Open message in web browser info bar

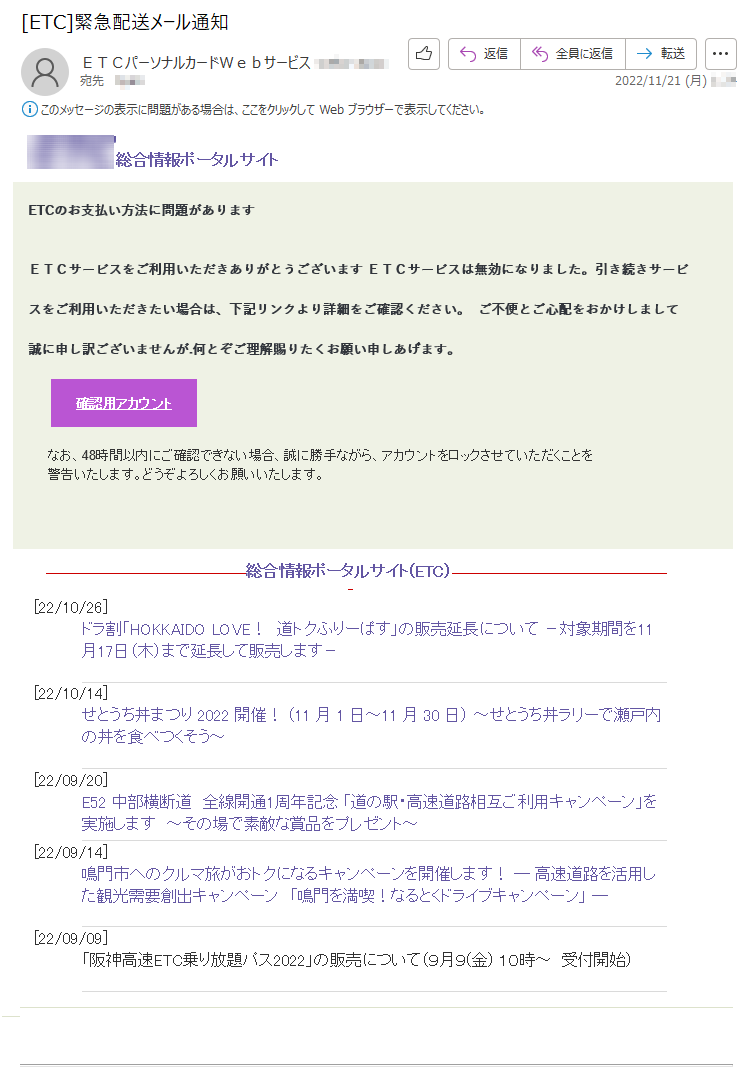[x=262, y=109]
